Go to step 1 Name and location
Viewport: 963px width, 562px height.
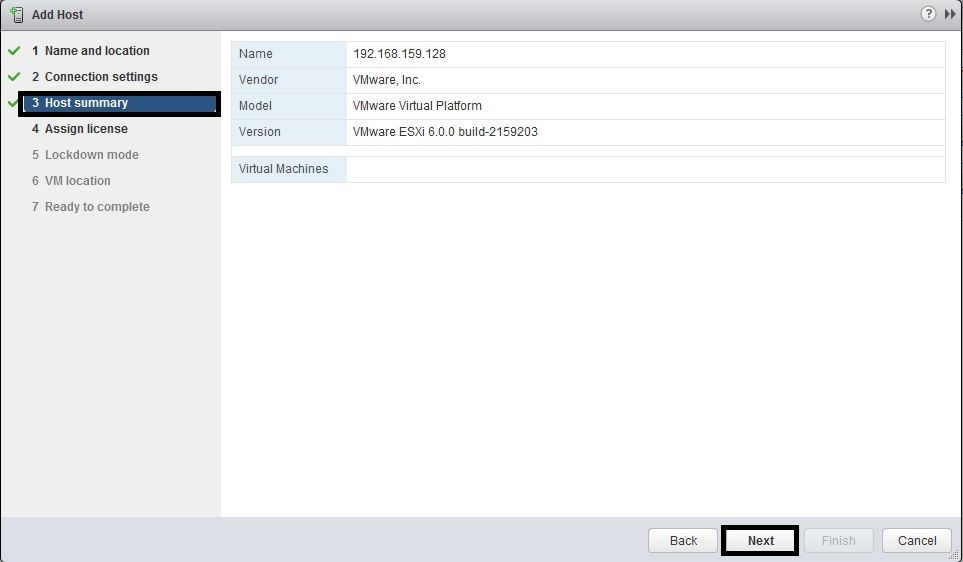point(96,51)
